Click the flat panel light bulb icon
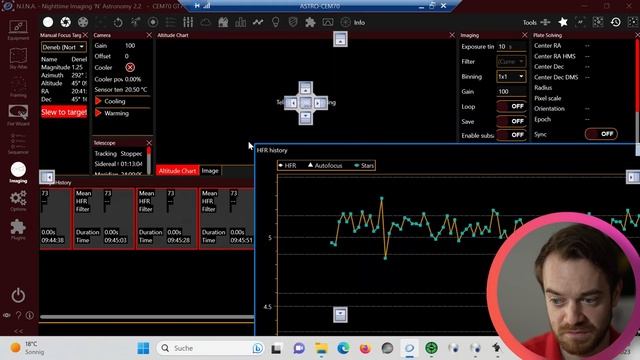The image size is (640, 360). [276, 22]
